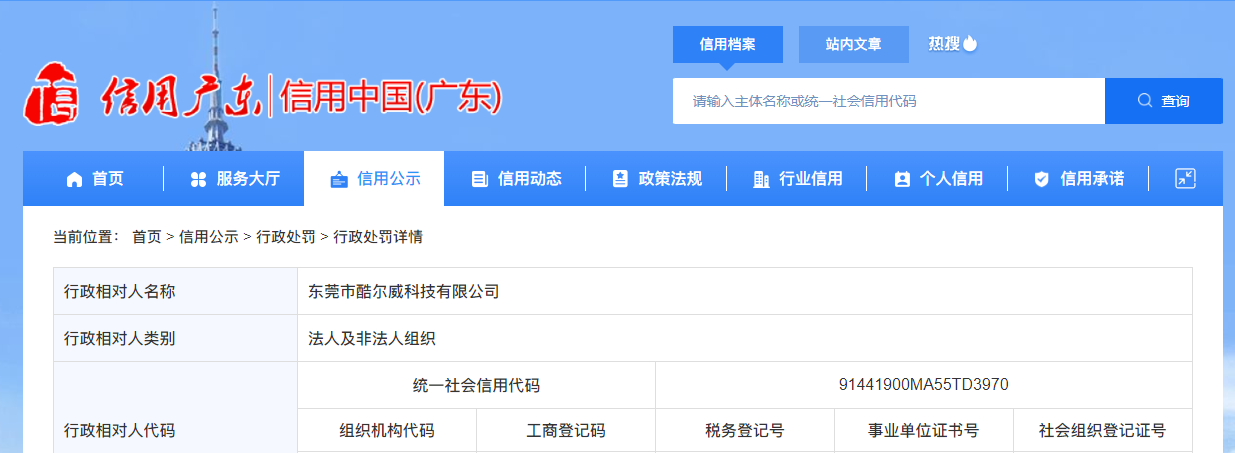This screenshot has width=1235, height=453.
Task: Open the 信用承诺 navigation menu
Action: (1077, 179)
